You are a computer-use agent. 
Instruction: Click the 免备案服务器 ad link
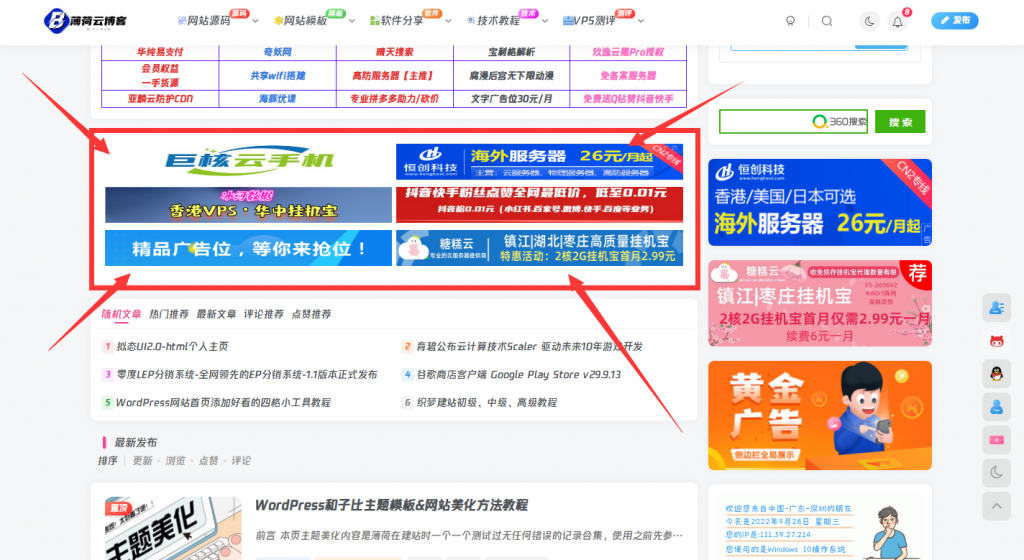click(628, 75)
